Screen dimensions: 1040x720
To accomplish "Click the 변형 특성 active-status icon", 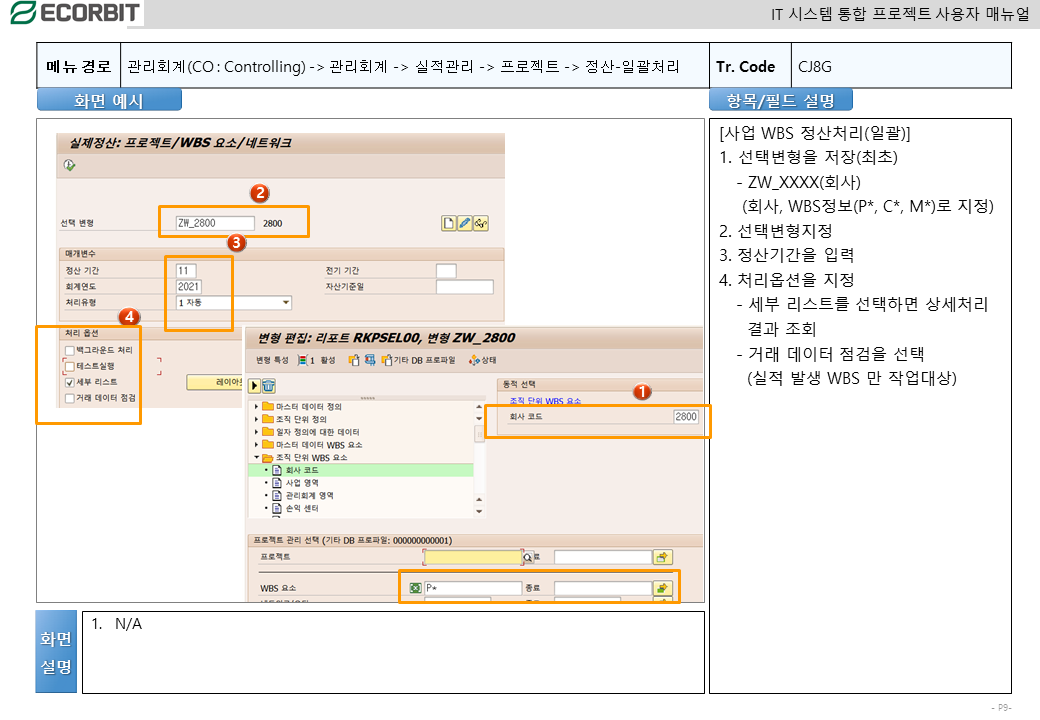I will [302, 360].
